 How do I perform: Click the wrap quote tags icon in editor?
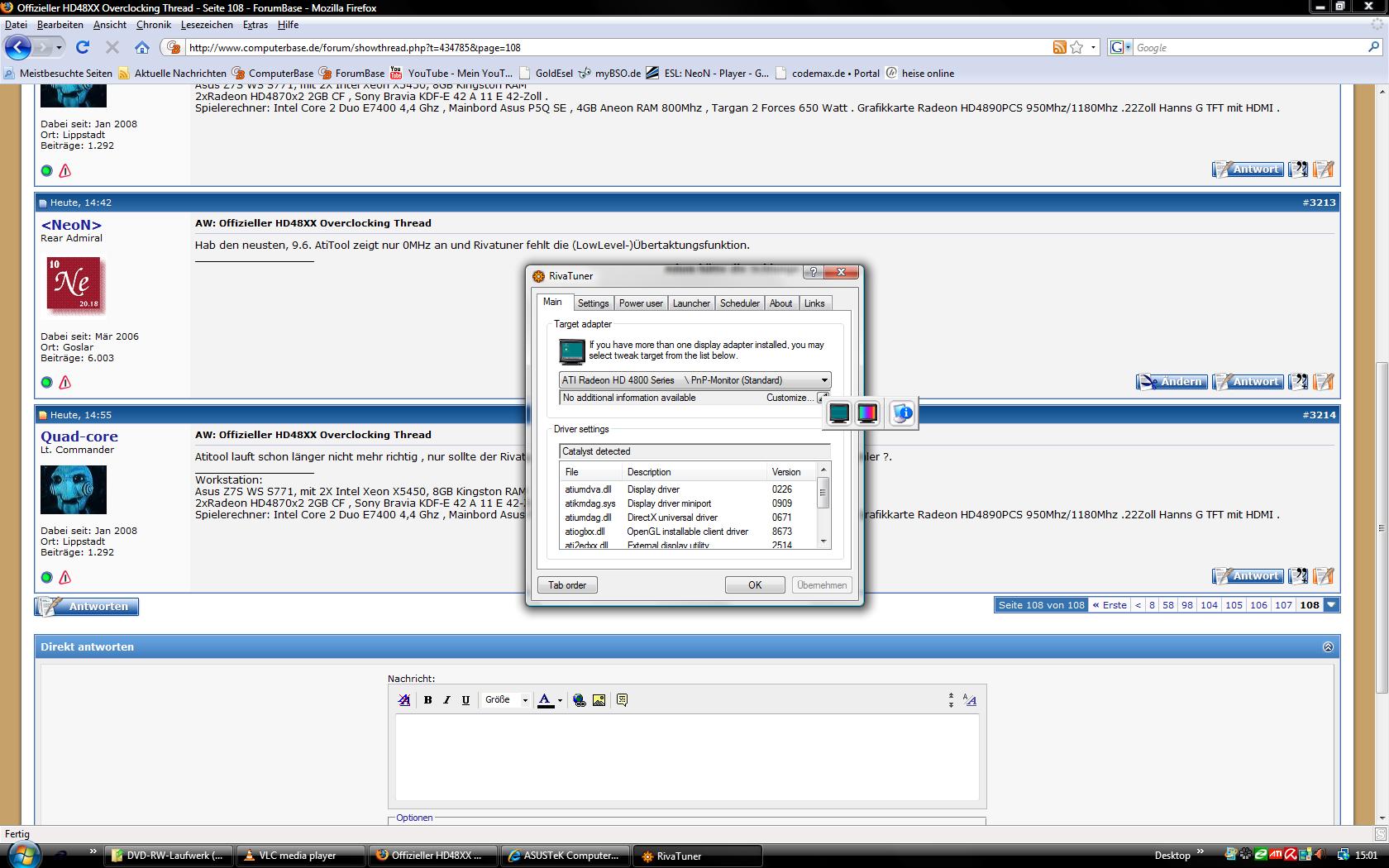point(623,700)
